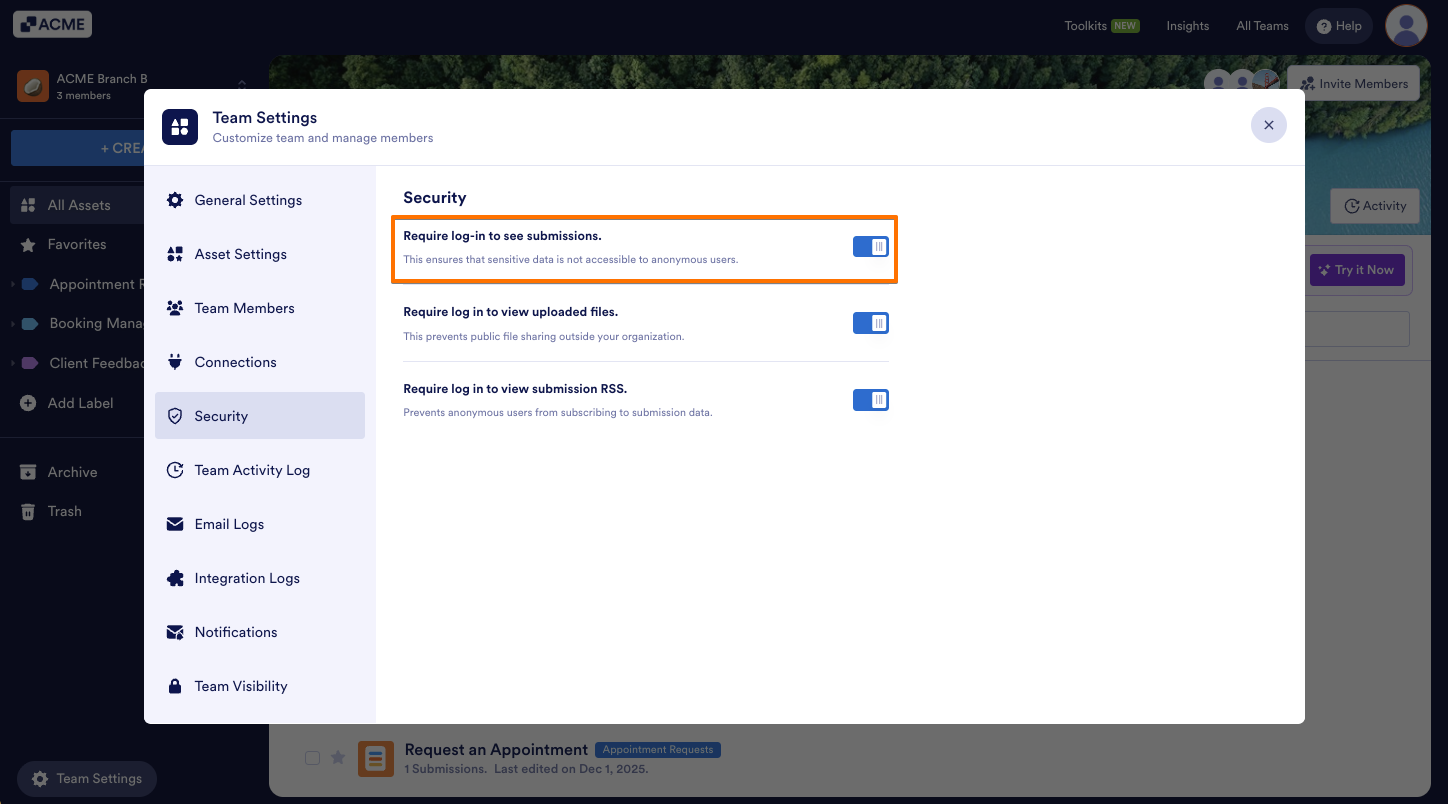Toggle Require log in to view uploaded files
1448x804 pixels.
[x=871, y=323]
